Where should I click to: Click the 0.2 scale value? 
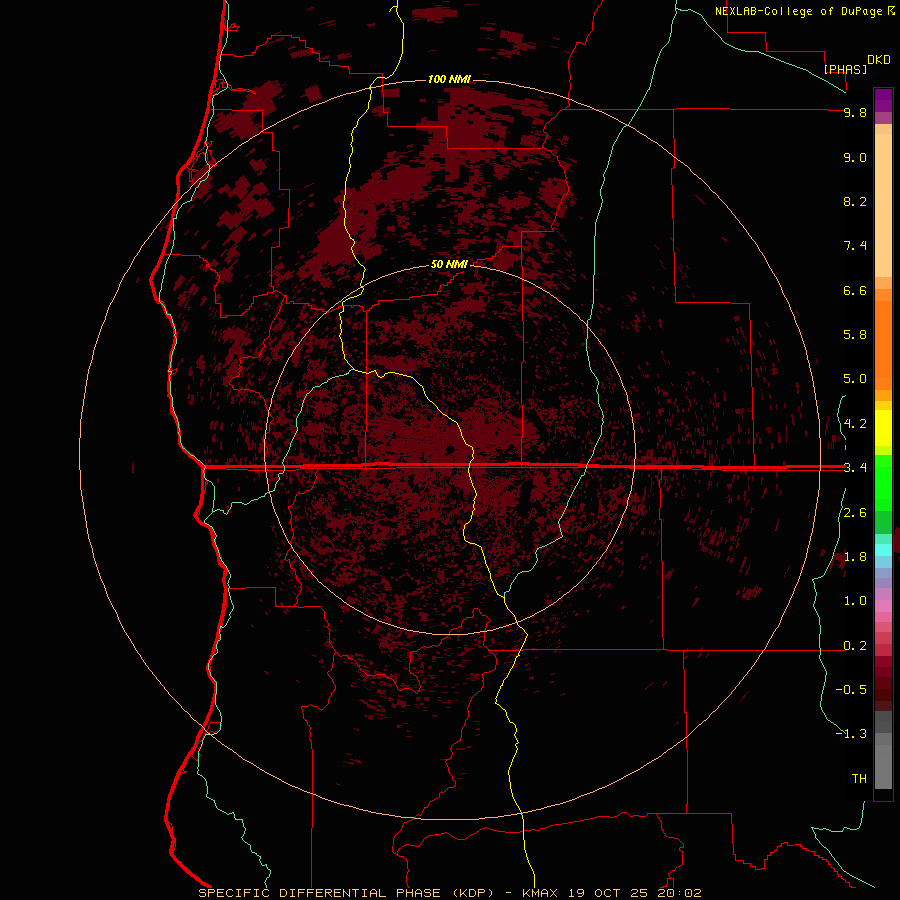pos(855,646)
